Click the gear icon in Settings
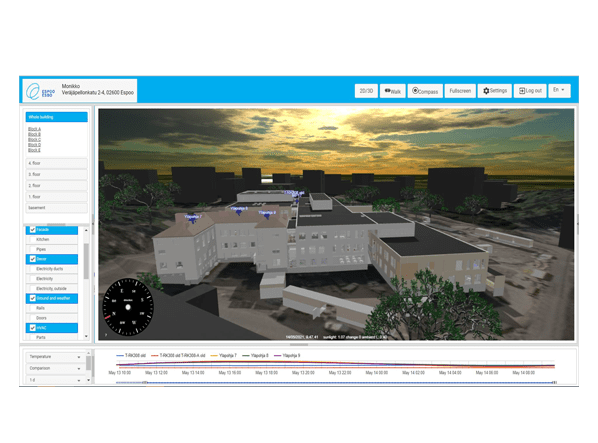This screenshot has width=598, height=443. point(486,91)
